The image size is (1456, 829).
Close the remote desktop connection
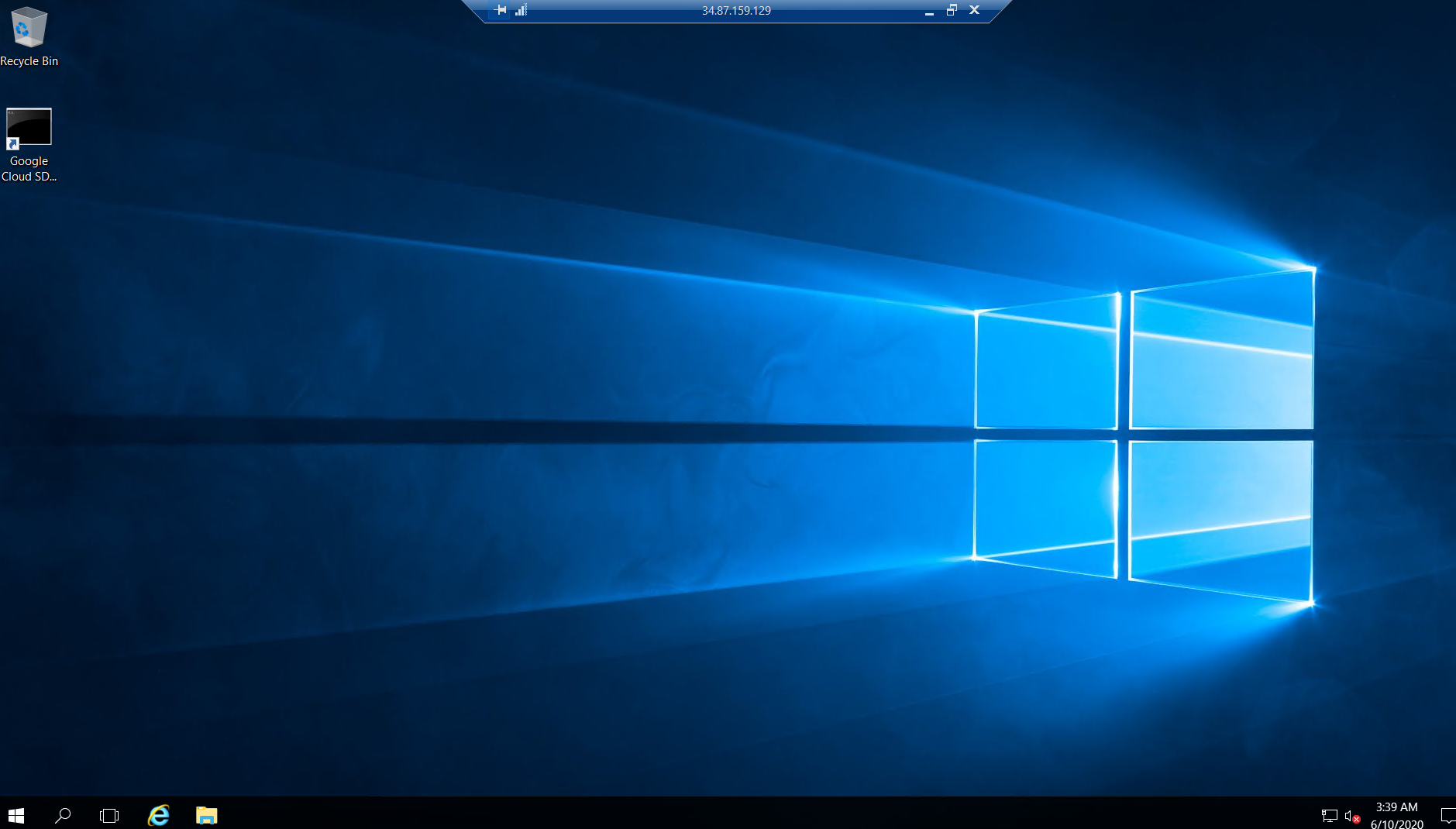[975, 10]
